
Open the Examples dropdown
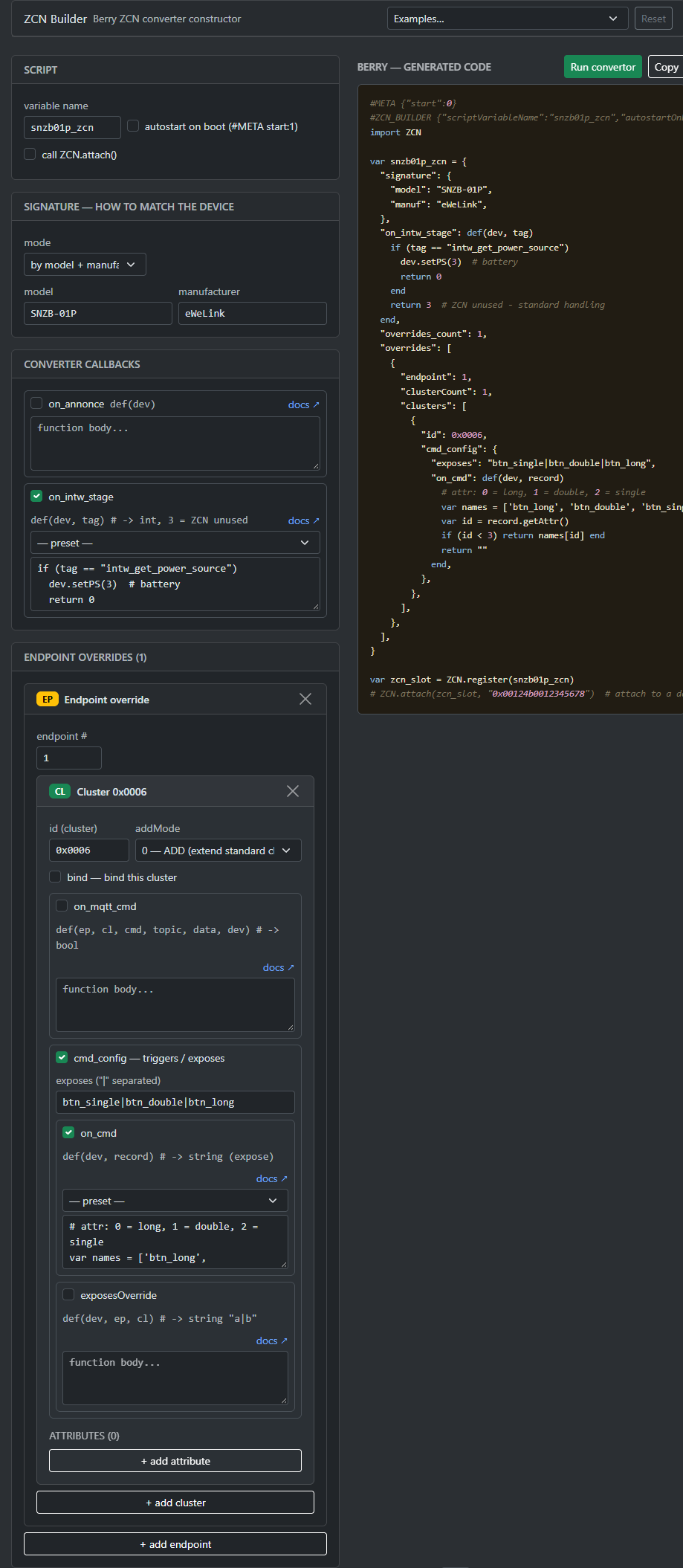click(x=508, y=19)
